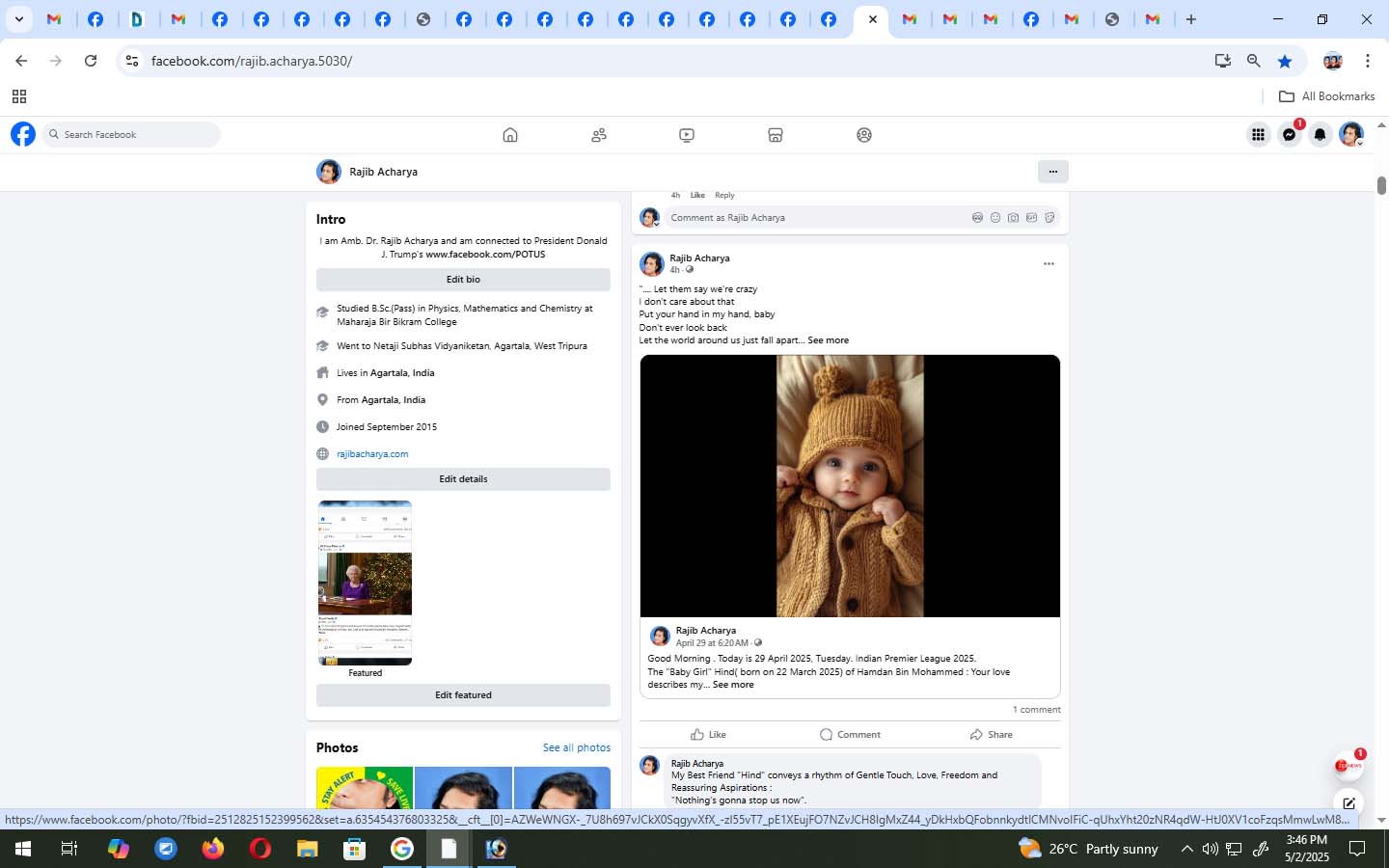Expand post text with See more
Image resolution: width=1389 pixels, height=868 pixels.
click(829, 340)
